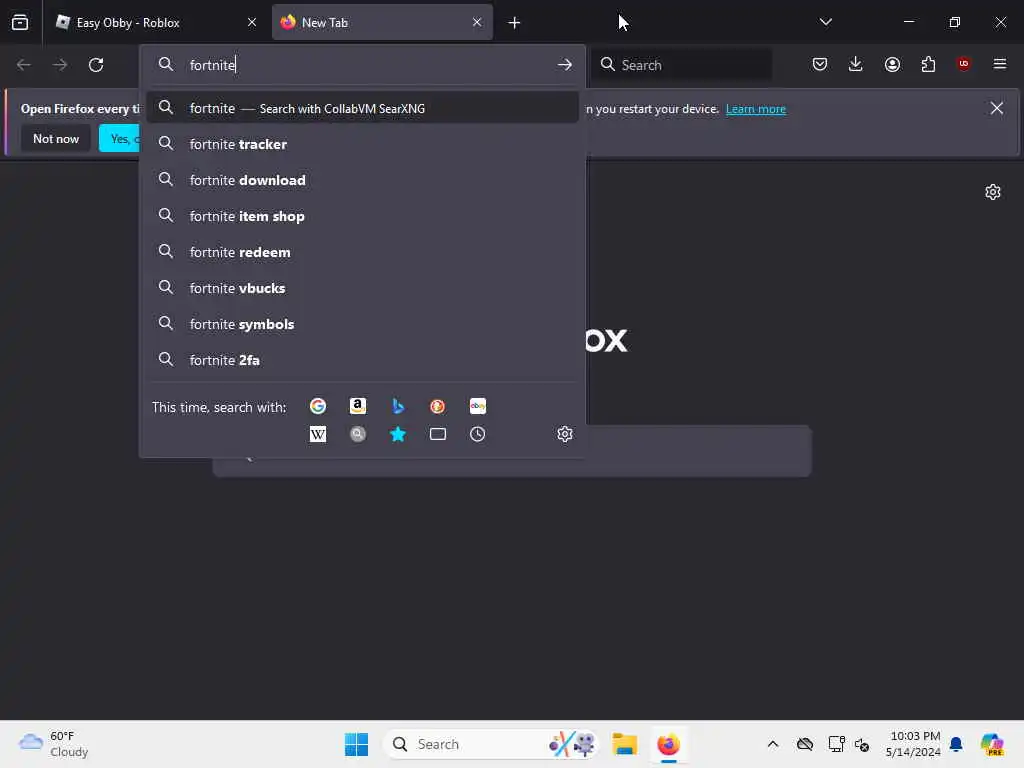Viewport: 1024px width, 768px height.
Task: Open a new tab with plus button
Action: click(514, 23)
